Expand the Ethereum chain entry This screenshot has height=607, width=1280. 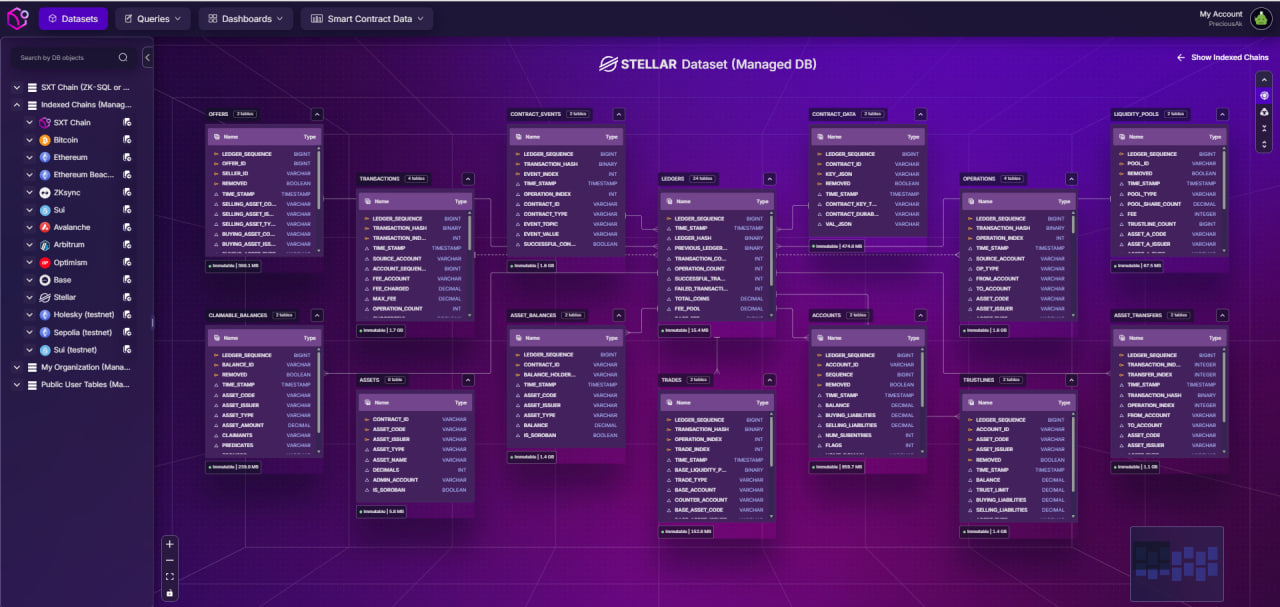pos(29,157)
